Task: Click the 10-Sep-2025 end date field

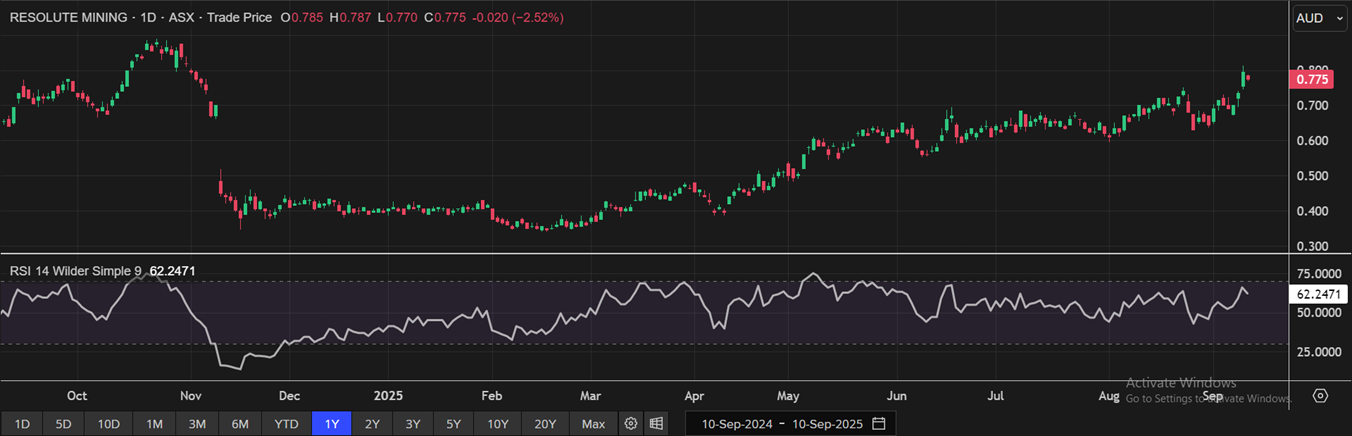Action: click(825, 424)
